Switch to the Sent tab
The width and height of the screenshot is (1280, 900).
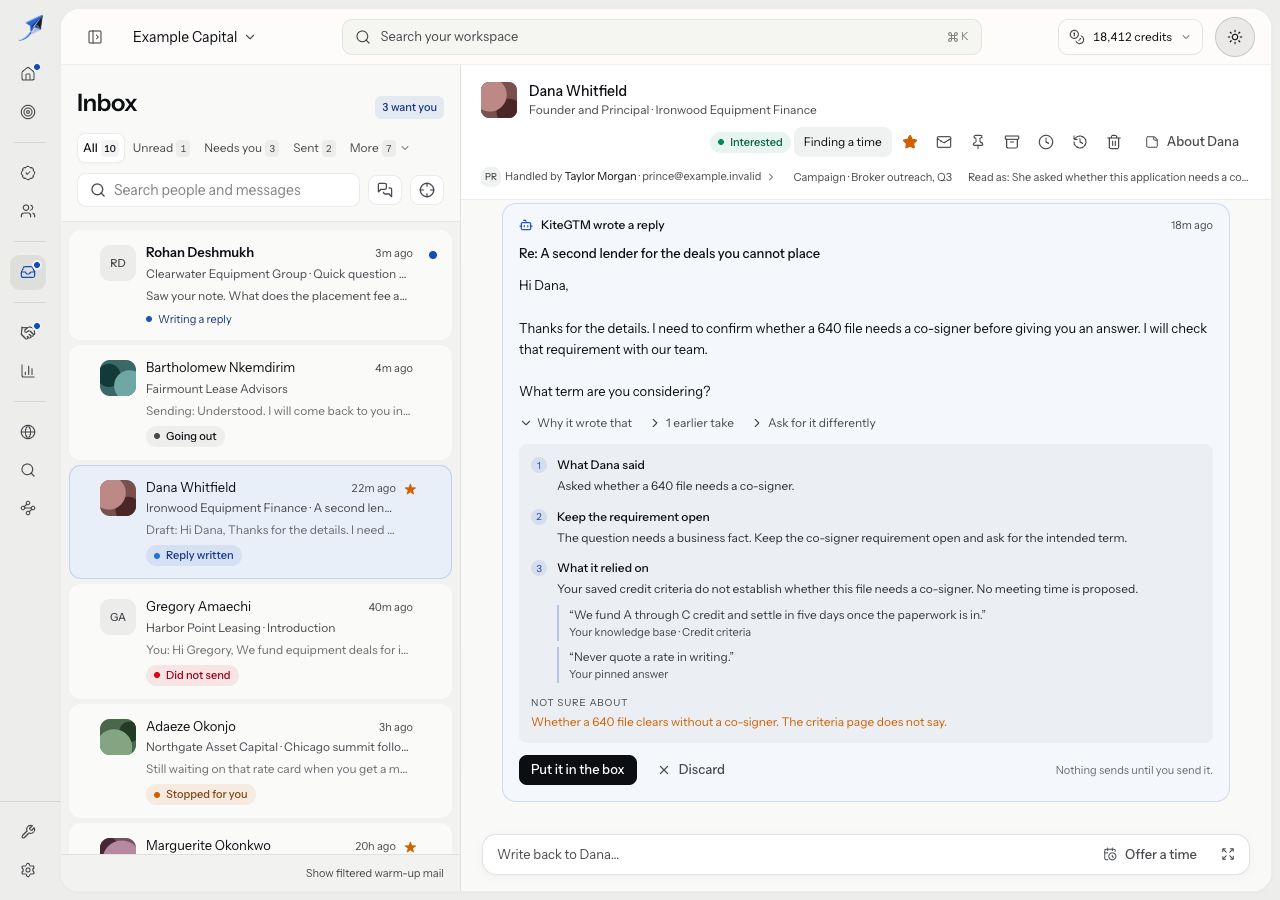[314, 148]
